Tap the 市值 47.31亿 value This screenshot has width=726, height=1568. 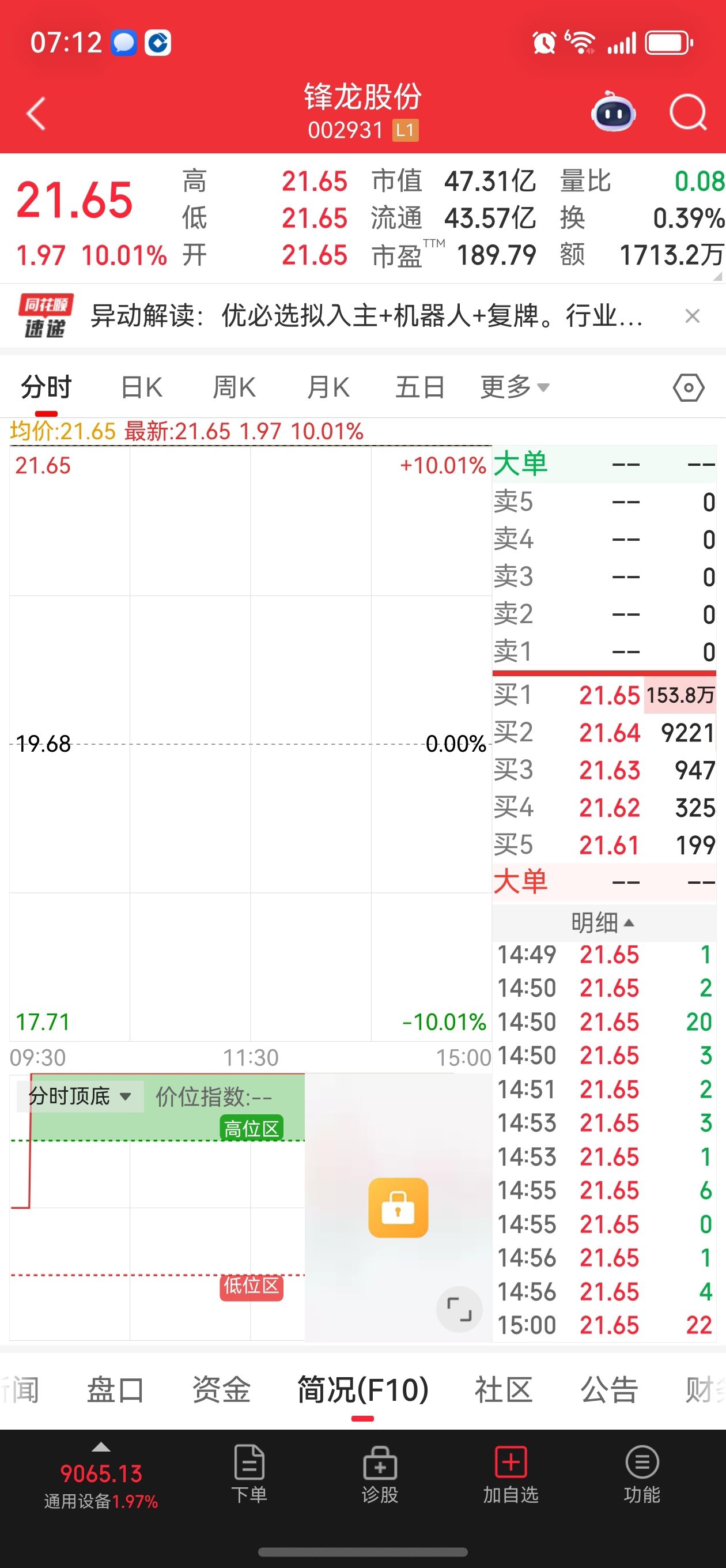(490, 181)
